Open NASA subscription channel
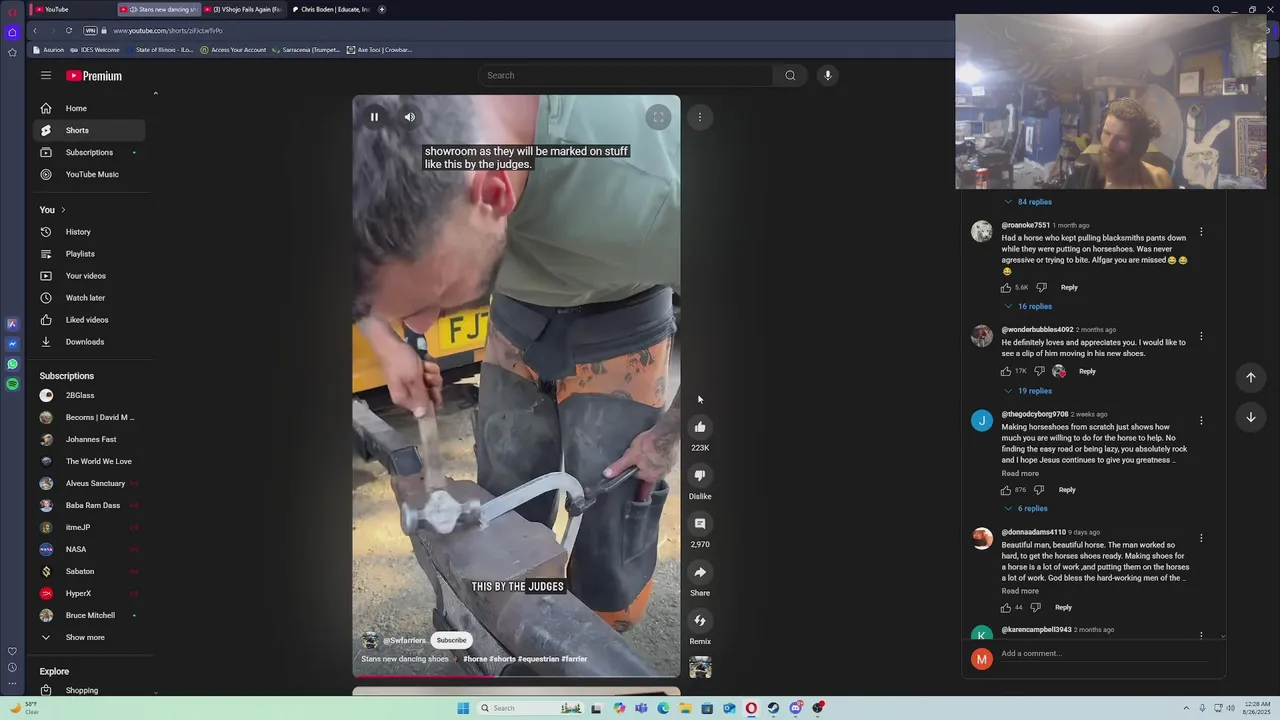The height and width of the screenshot is (720, 1280). click(90, 549)
